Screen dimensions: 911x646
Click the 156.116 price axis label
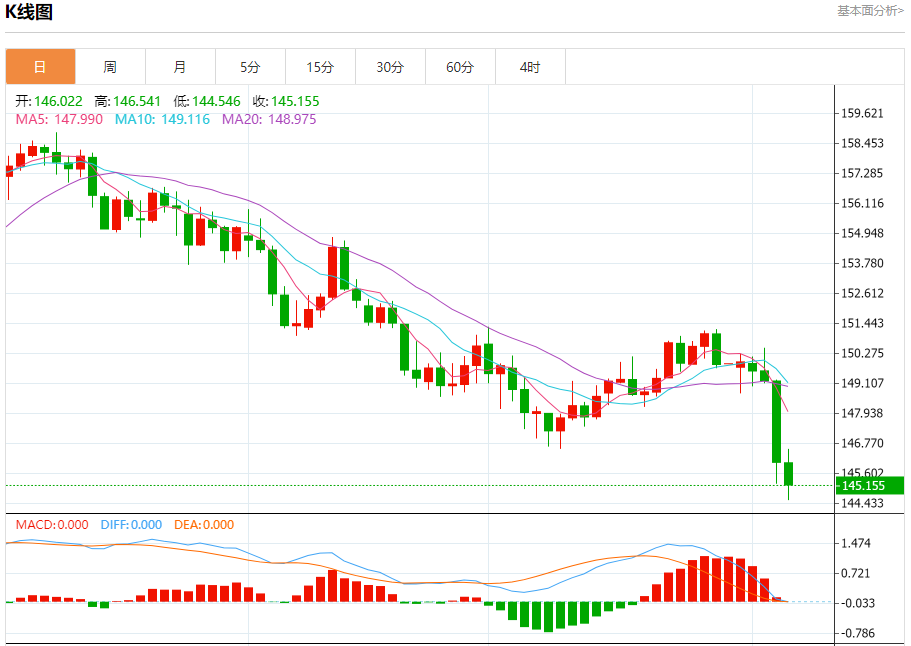[x=862, y=203]
